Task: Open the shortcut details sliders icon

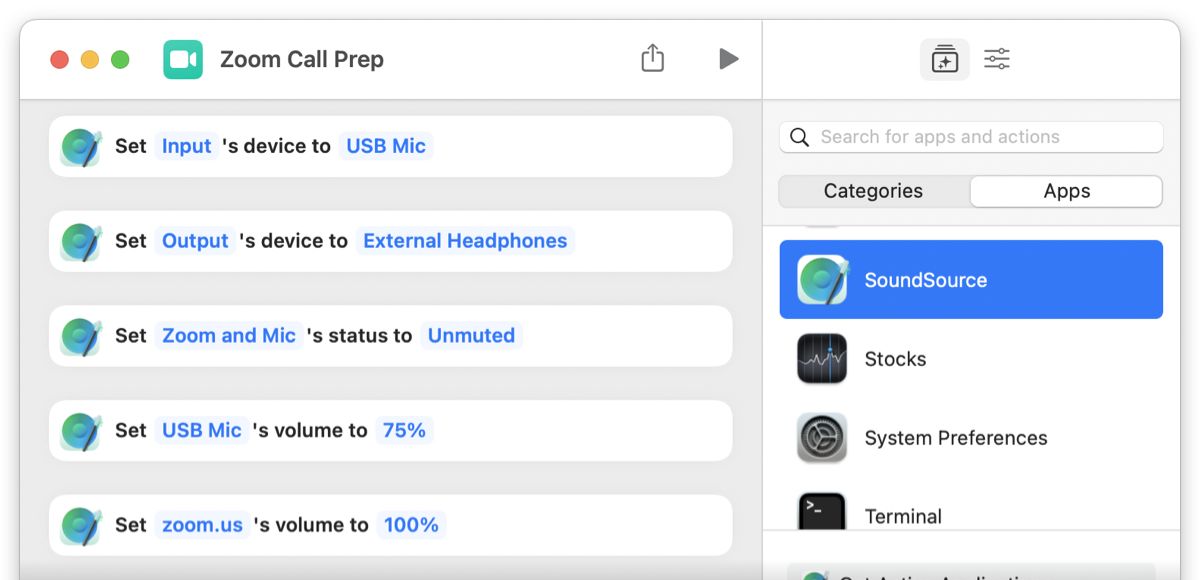Action: pyautogui.click(x=997, y=59)
